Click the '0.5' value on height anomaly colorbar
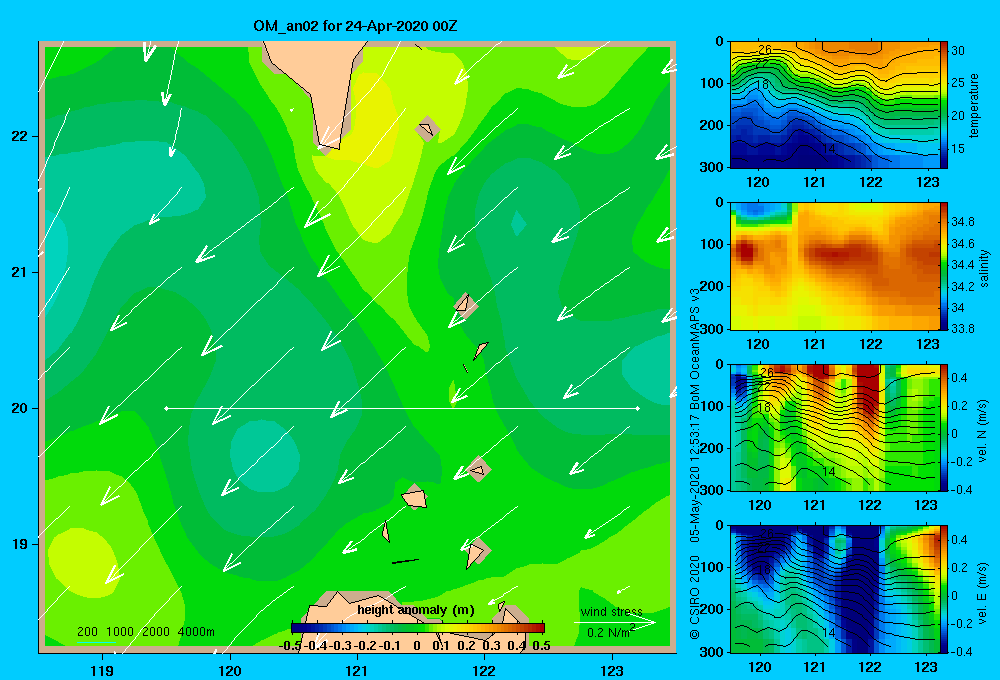 click(541, 646)
